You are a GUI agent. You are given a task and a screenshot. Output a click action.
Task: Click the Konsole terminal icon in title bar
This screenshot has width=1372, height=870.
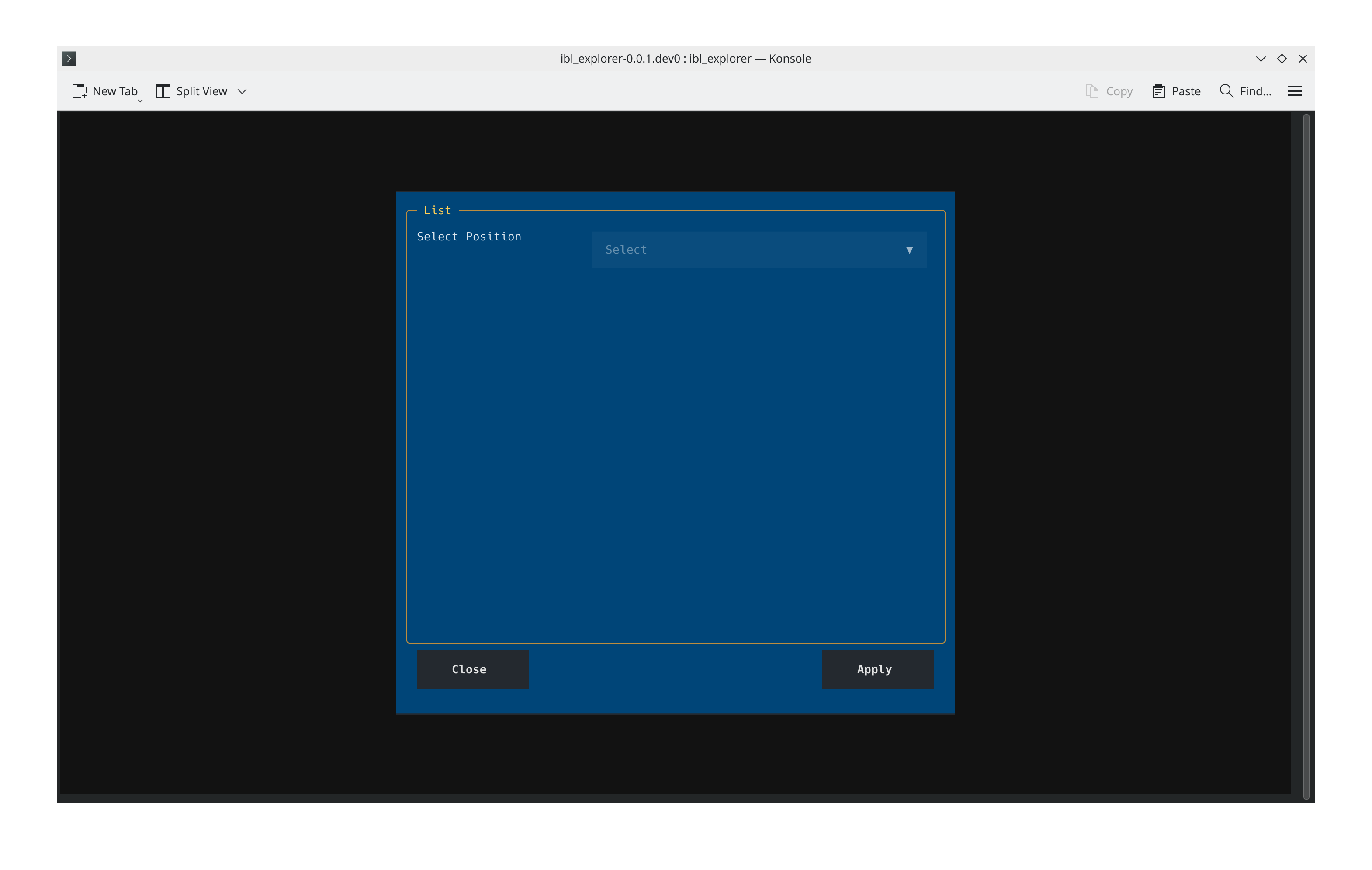pyautogui.click(x=69, y=59)
